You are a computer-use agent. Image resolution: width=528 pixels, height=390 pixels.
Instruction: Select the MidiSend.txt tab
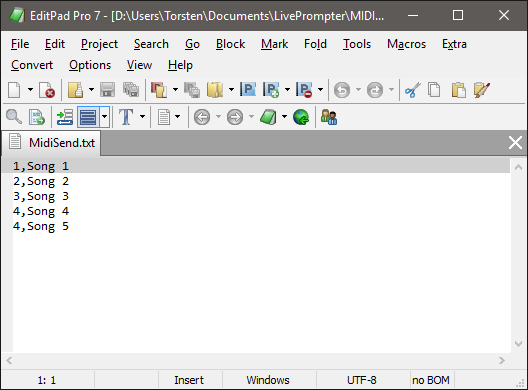click(51, 143)
